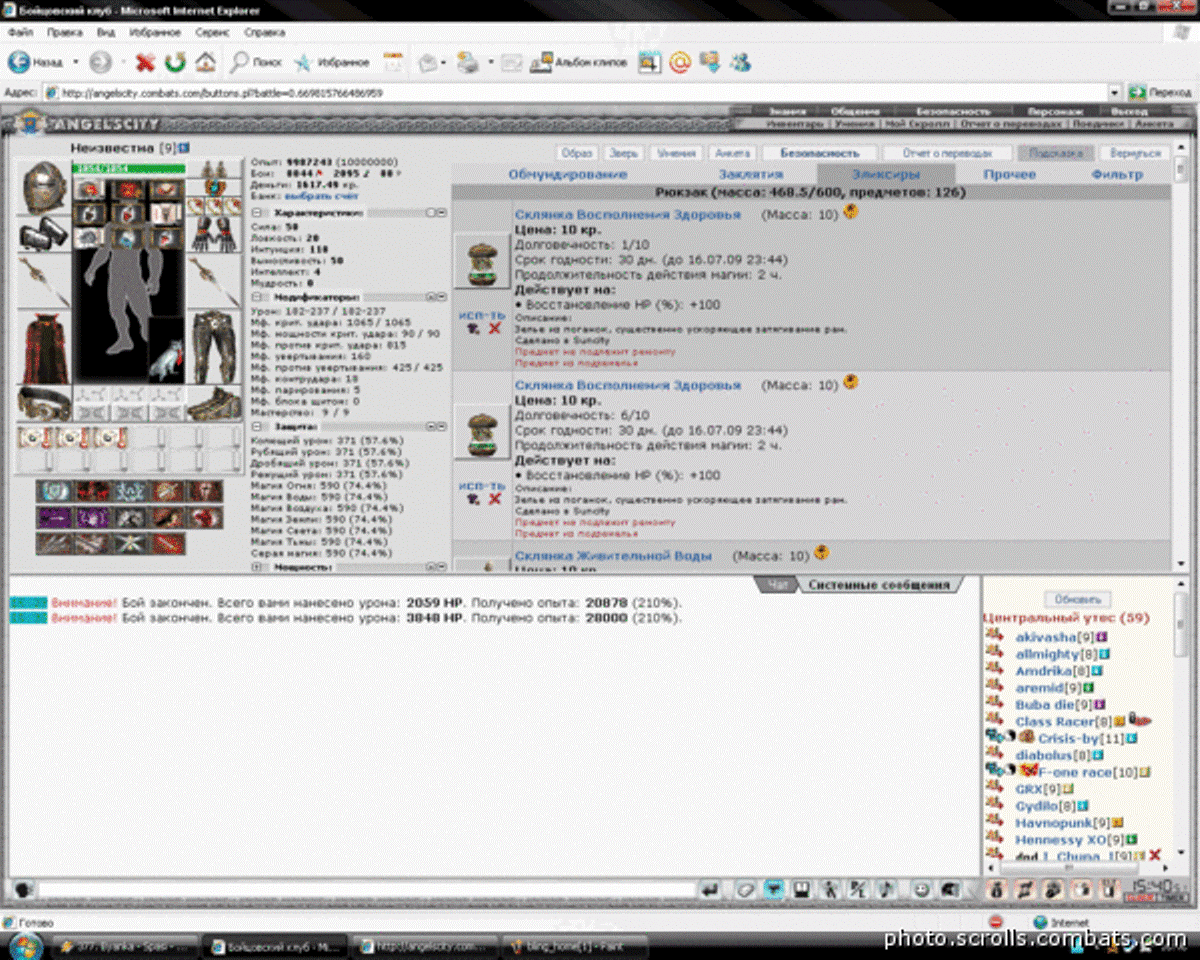The width and height of the screenshot is (1200, 960).
Task: Open the Справка menu
Action: (x=264, y=32)
